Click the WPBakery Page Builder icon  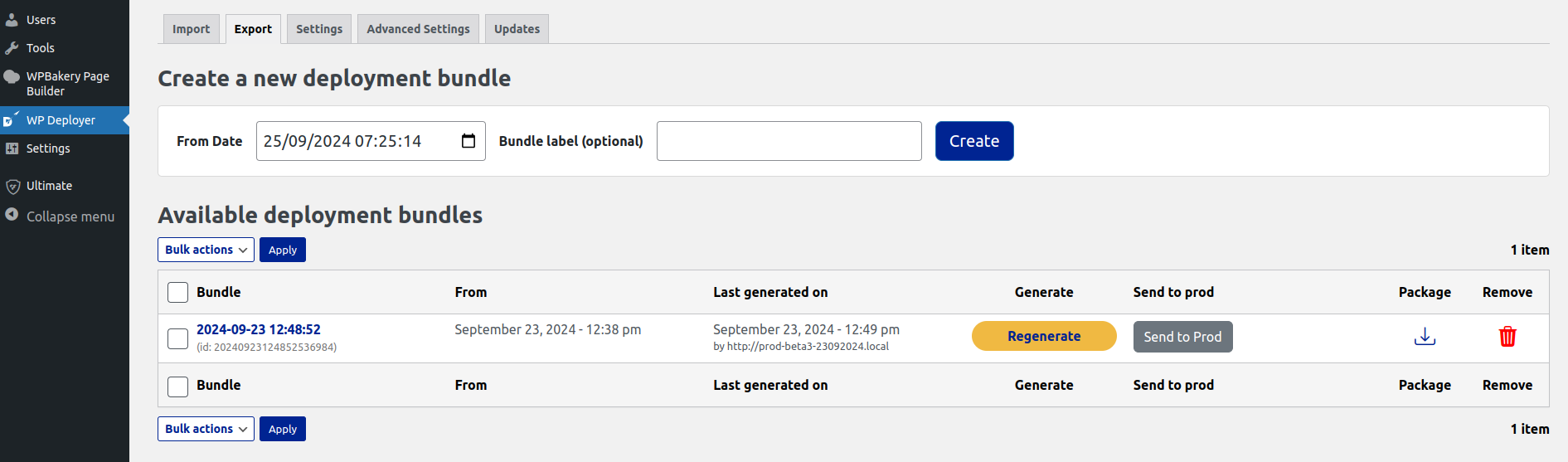tap(12, 76)
